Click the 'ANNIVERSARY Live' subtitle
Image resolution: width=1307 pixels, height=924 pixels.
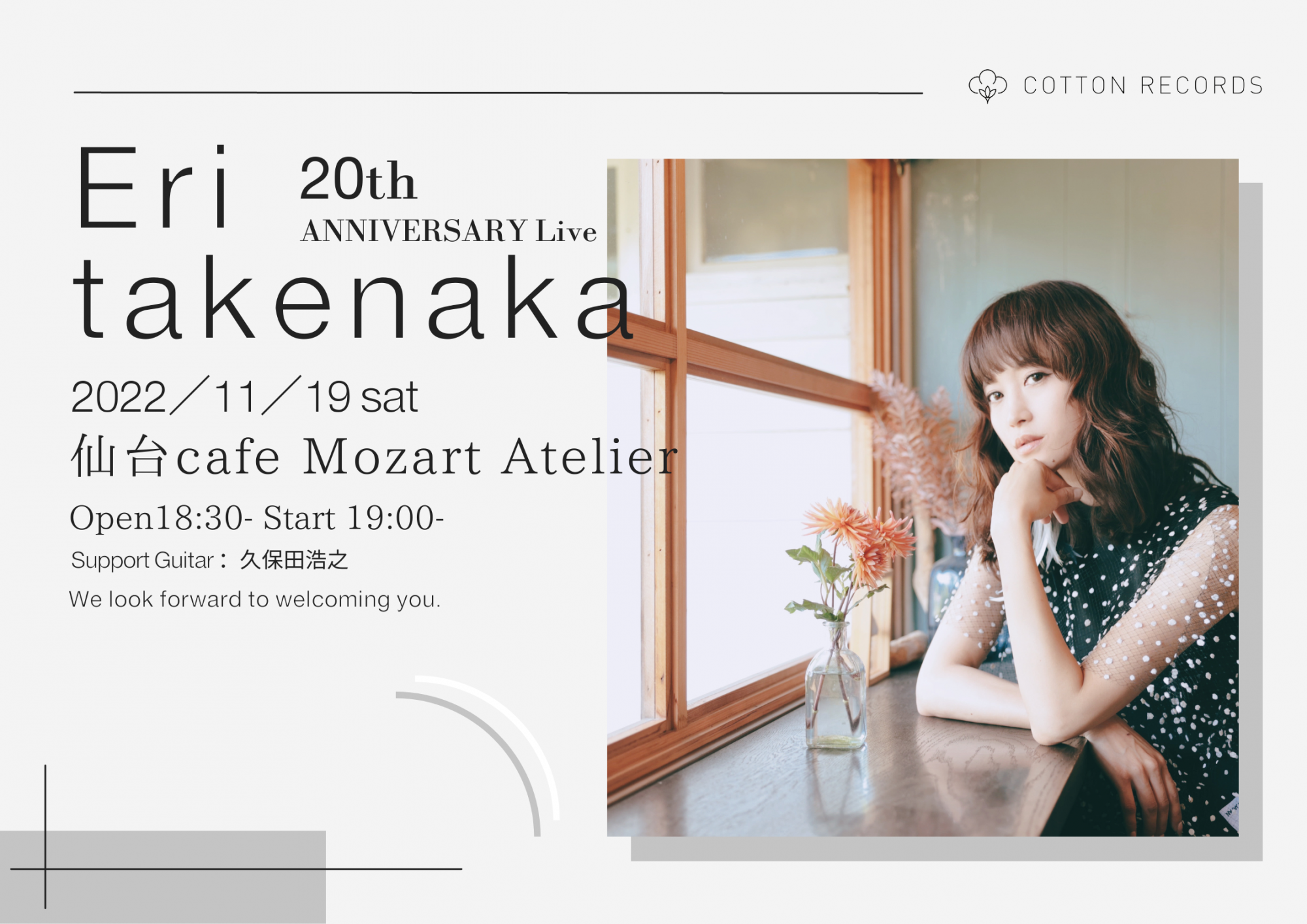pos(448,231)
